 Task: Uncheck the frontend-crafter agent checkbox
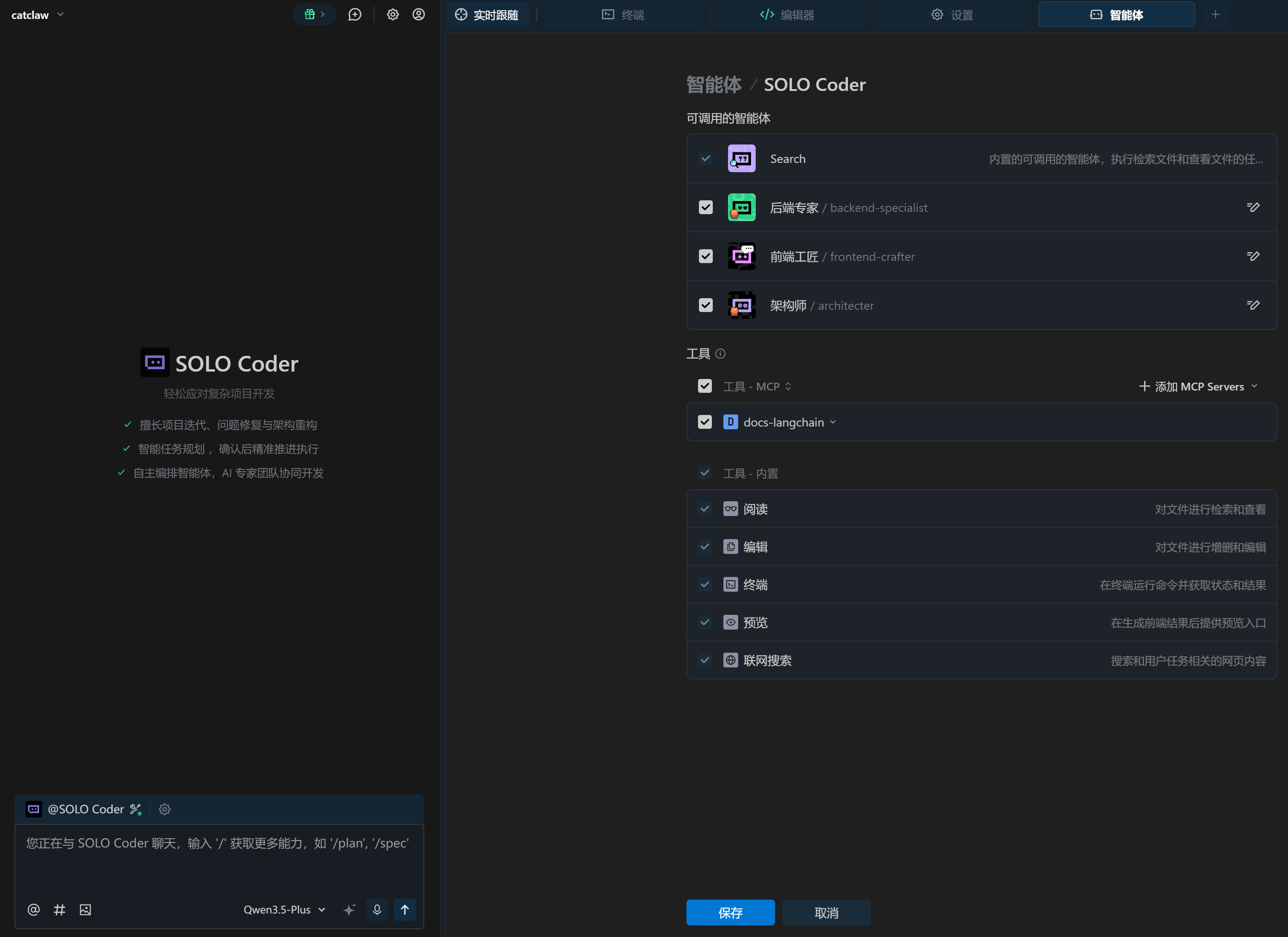coord(705,256)
